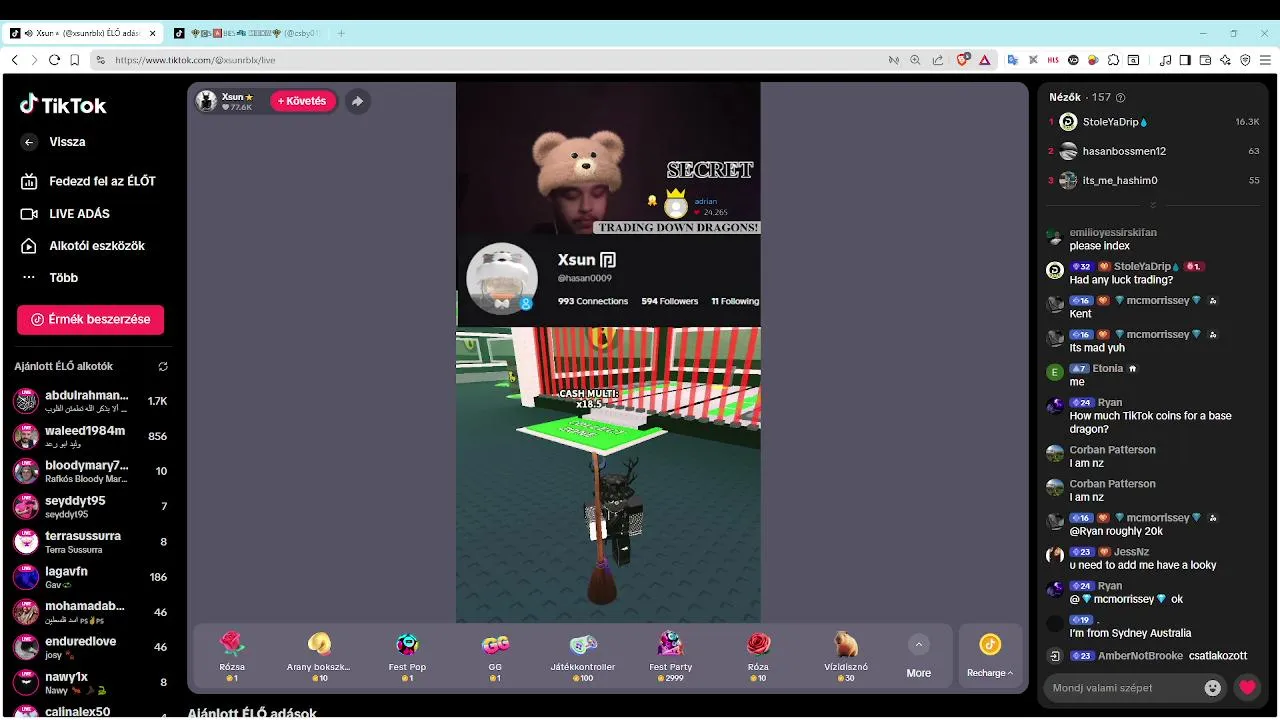This screenshot has width=1280, height=720.
Task: Open Alkotói eszközök menu
Action: 83,246
